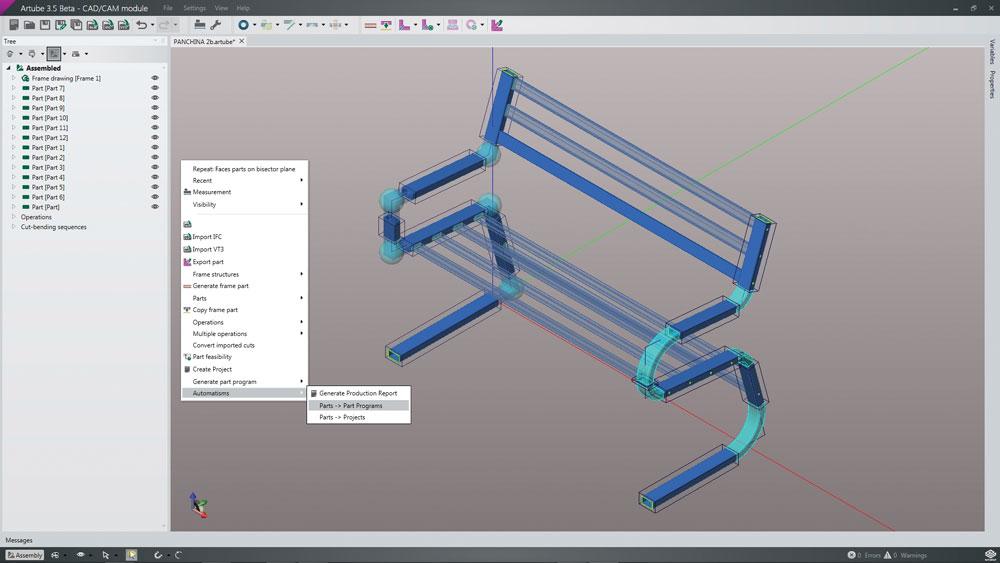This screenshot has width=1000, height=563.
Task: Open the File menu in title bar
Action: click(168, 8)
